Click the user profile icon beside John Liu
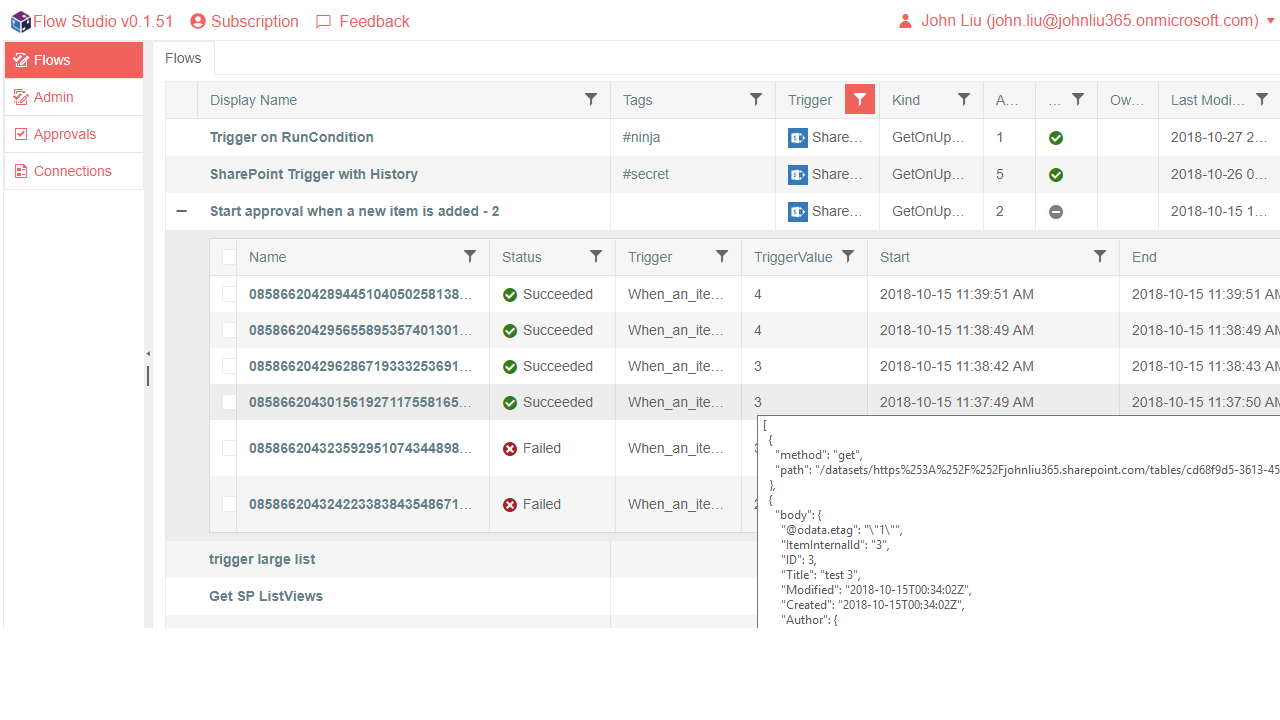Image resolution: width=1280 pixels, height=720 pixels. [905, 21]
